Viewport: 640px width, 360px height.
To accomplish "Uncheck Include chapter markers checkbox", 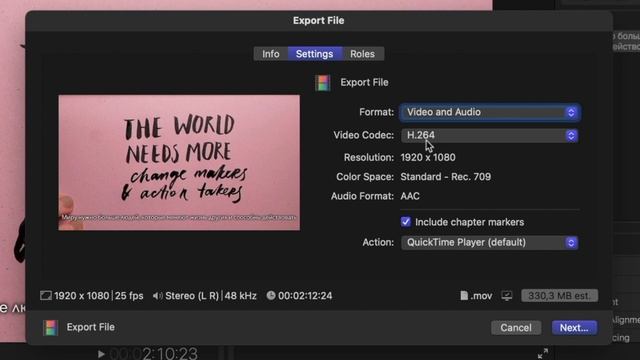I will (405, 222).
